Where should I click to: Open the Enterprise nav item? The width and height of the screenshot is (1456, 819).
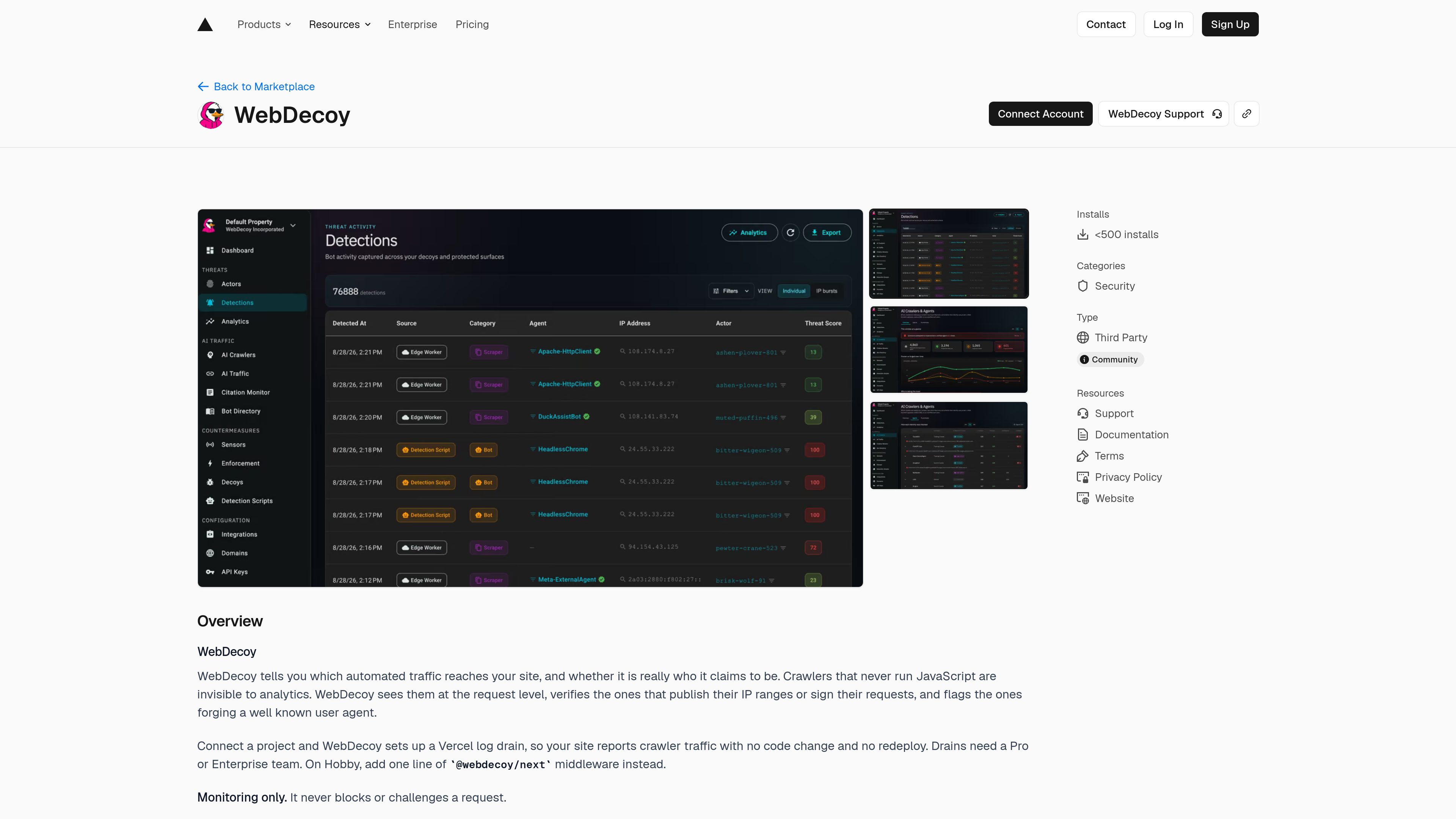[412, 24]
